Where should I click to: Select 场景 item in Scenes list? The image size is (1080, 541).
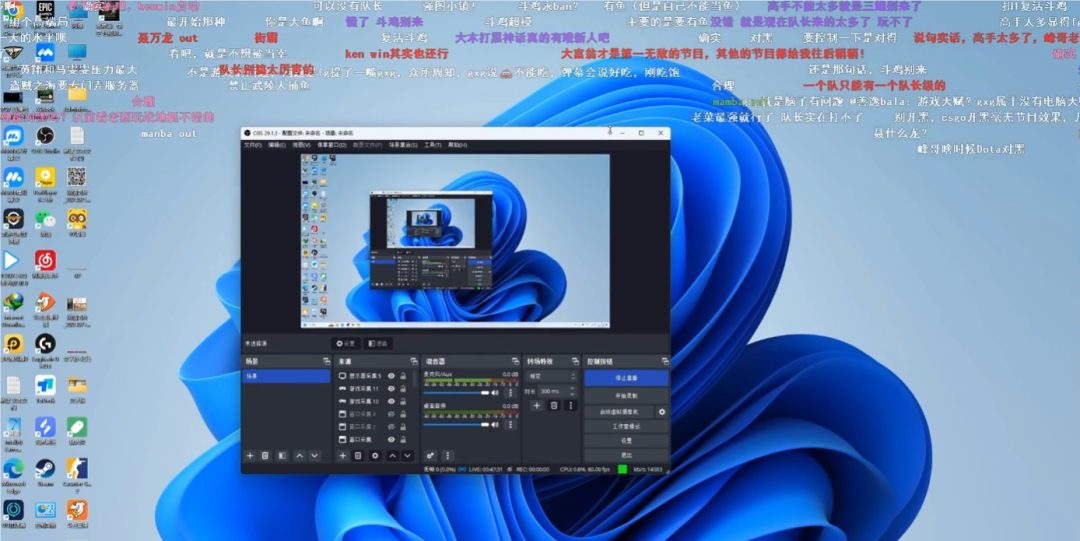point(287,376)
